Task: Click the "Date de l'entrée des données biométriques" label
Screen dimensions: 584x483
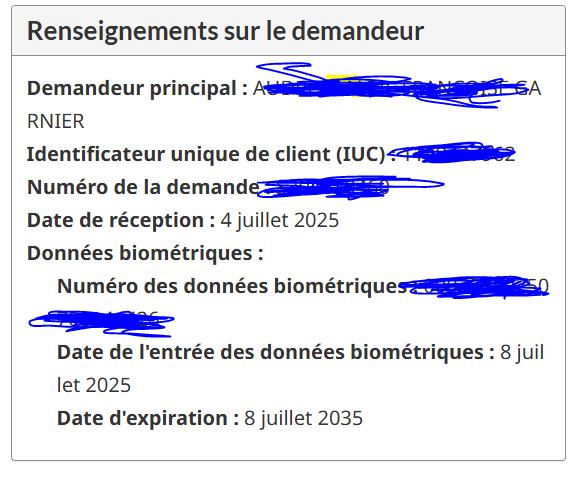Action: [x=276, y=352]
